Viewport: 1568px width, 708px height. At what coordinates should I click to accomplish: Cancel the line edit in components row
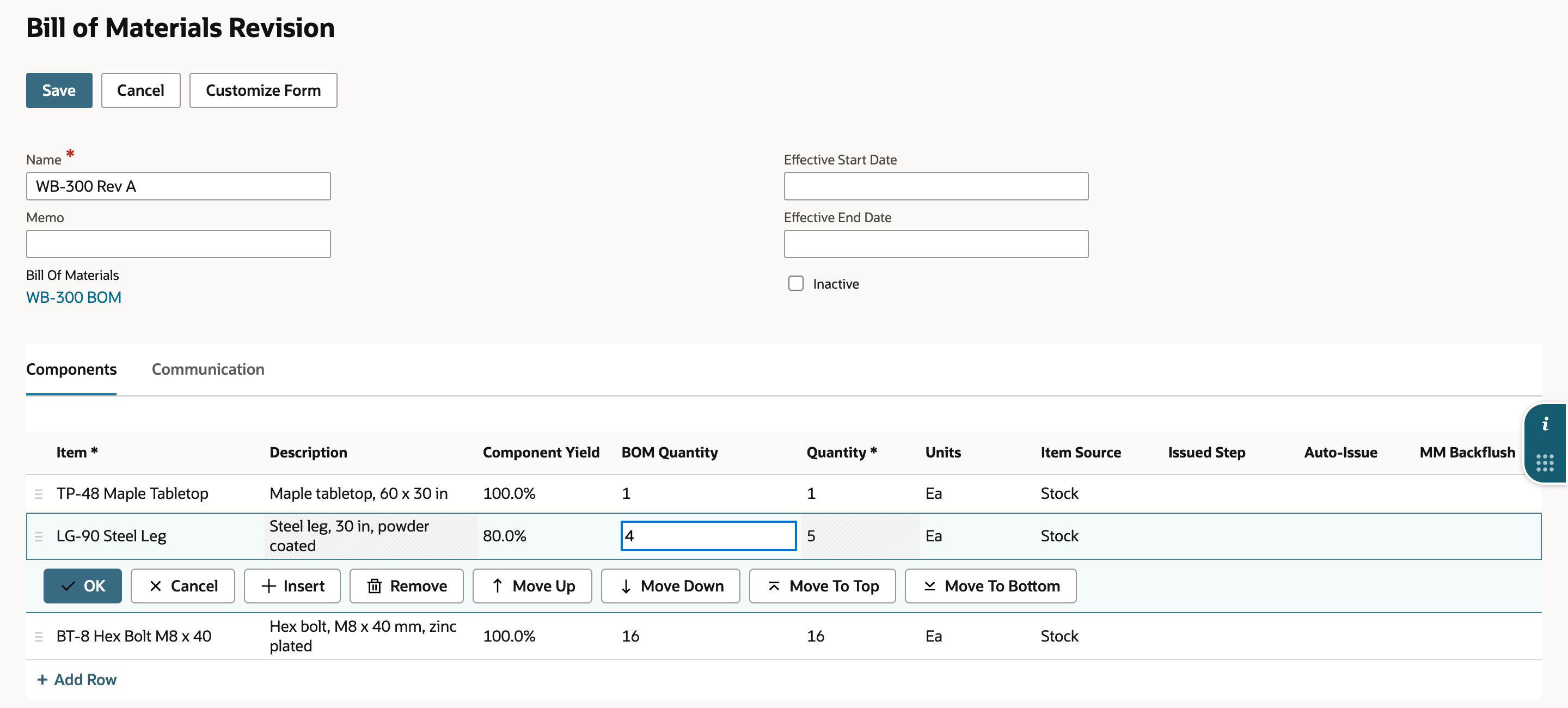[x=182, y=585]
